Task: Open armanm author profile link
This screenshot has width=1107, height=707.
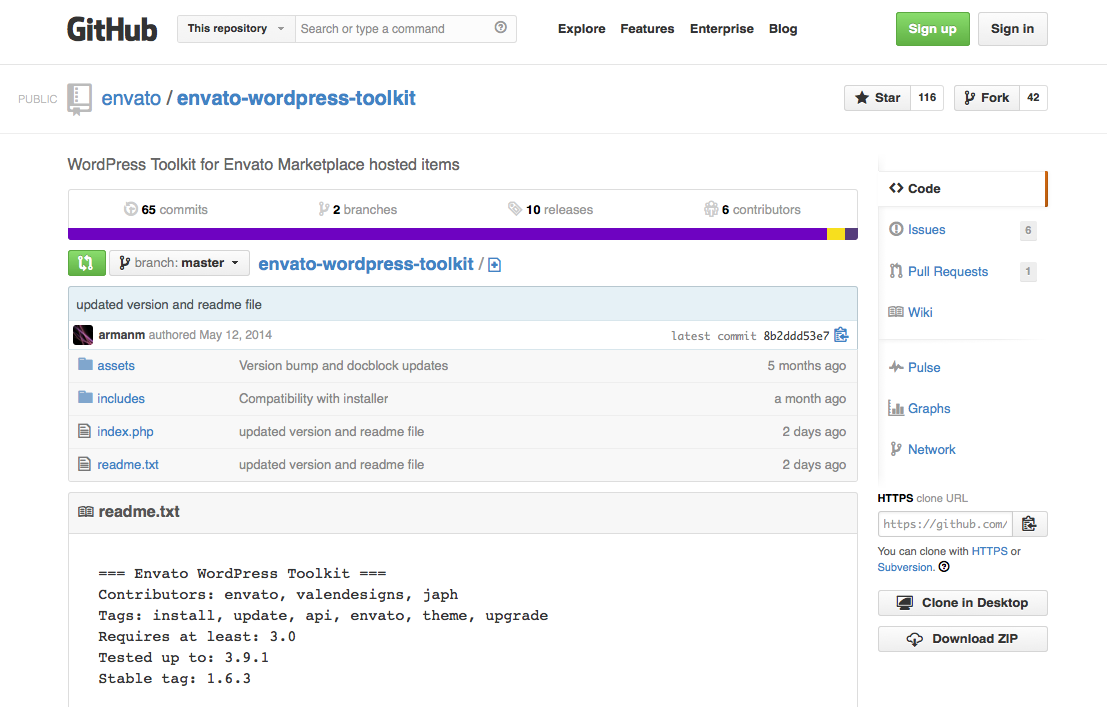Action: (x=121, y=335)
